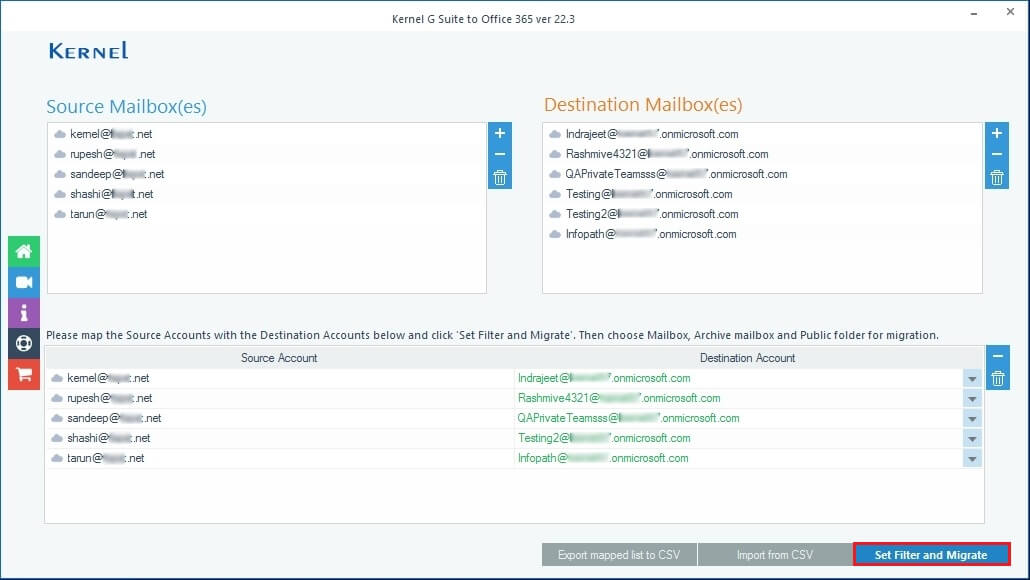Expand destination dropdown for sandeep mapping row

point(972,418)
